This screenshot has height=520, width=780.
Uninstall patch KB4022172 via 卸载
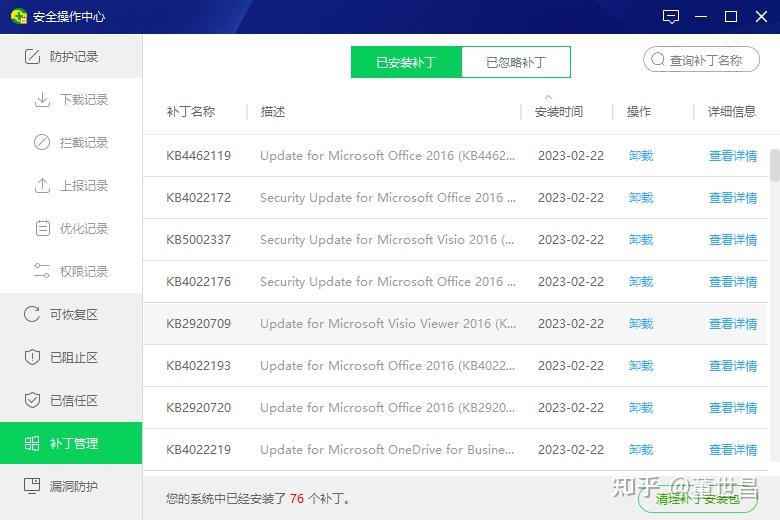pyautogui.click(x=641, y=198)
